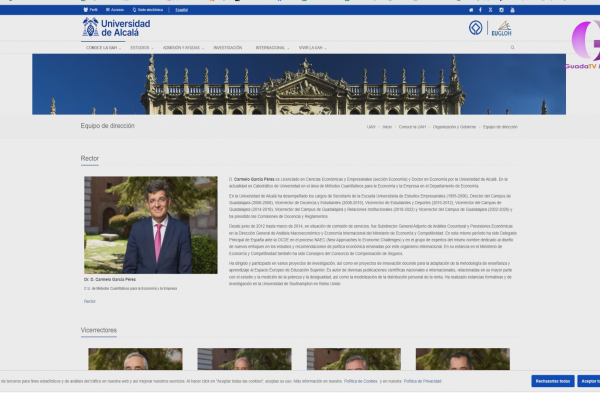The image size is (600, 400).
Task: Click the name Dr. D. Carmelo García Pérez
Action: [x=110, y=279]
